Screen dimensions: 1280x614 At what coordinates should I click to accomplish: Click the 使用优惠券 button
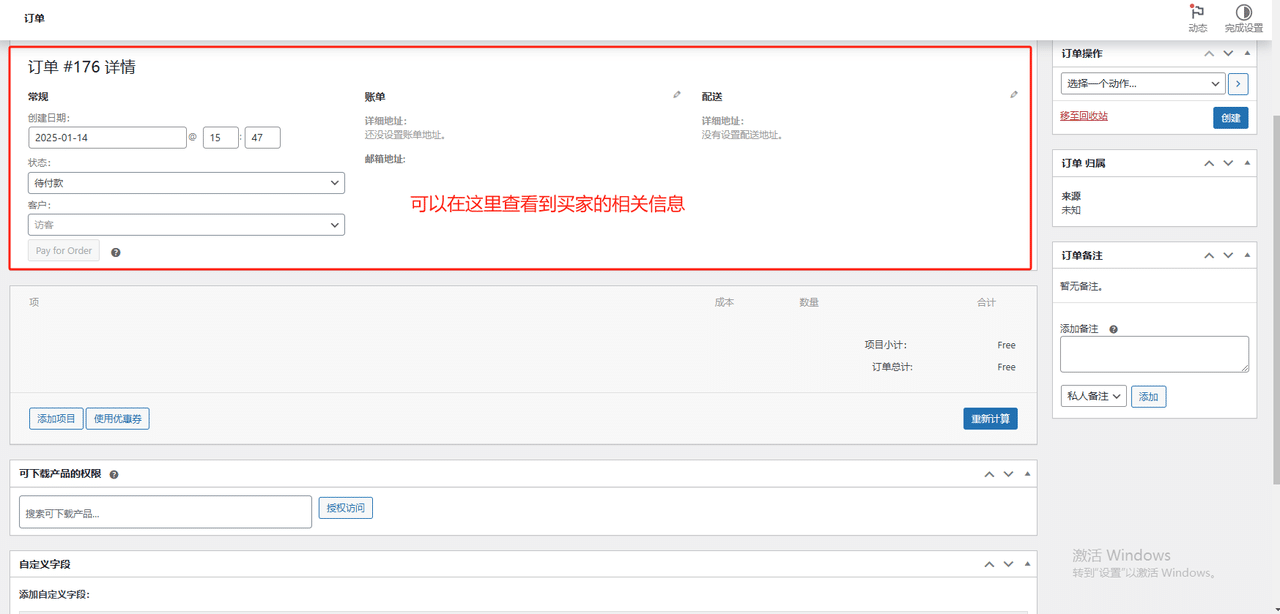pyautogui.click(x=117, y=418)
